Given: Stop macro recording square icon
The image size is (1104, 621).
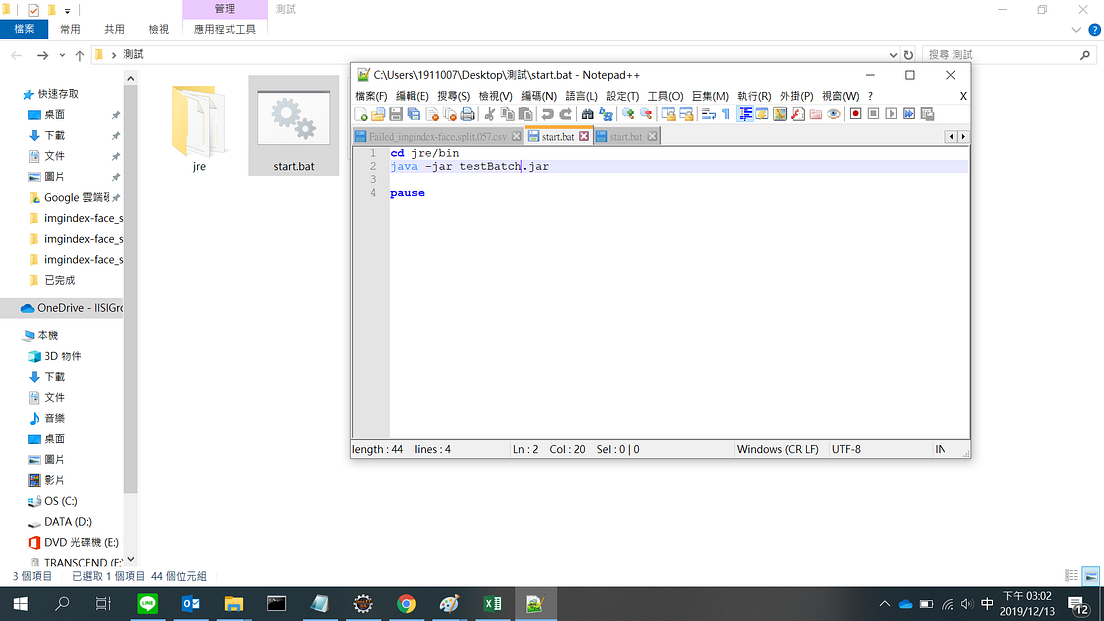Looking at the screenshot, I should [874, 114].
